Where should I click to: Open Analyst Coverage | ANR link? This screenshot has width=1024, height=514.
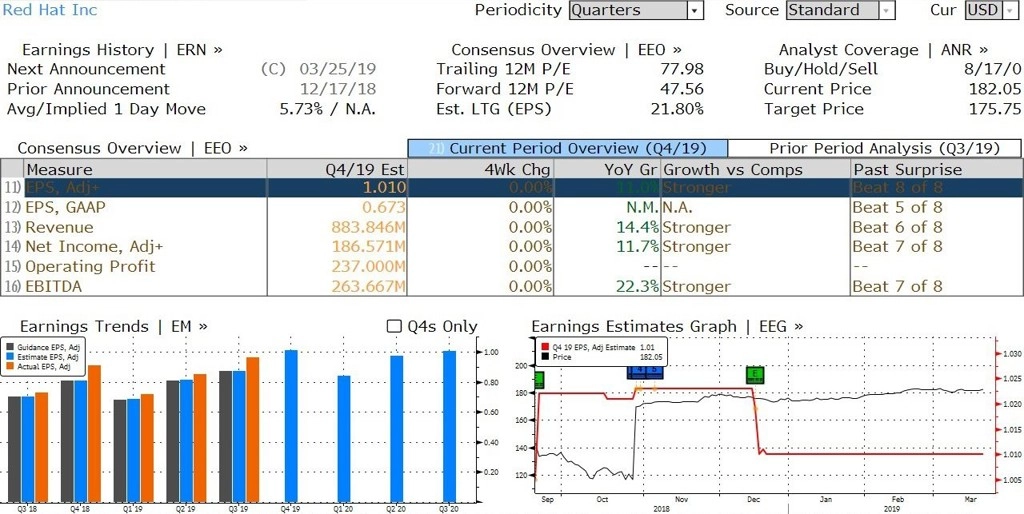(883, 50)
